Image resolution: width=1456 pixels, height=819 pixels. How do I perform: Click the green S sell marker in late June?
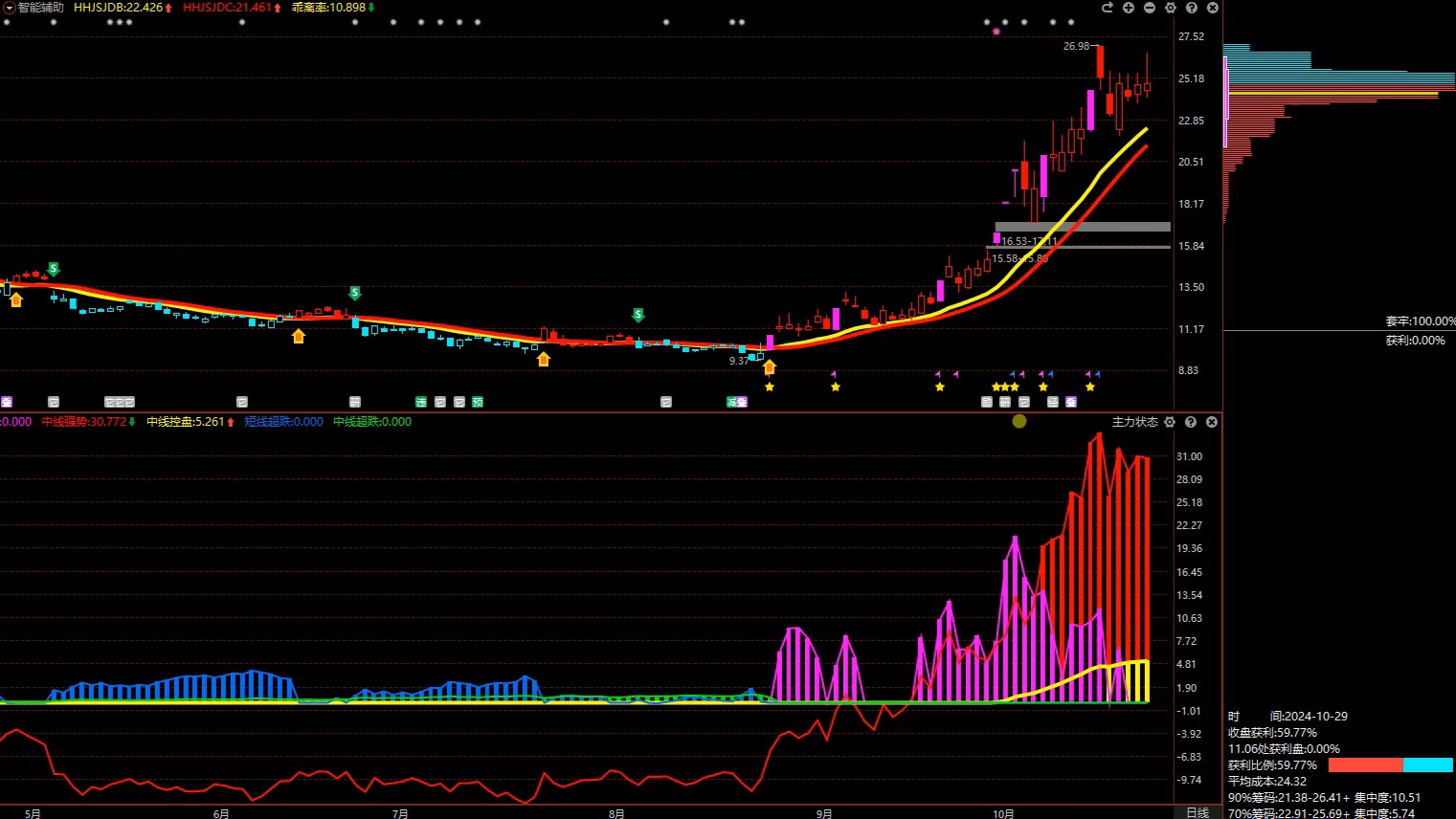click(355, 293)
